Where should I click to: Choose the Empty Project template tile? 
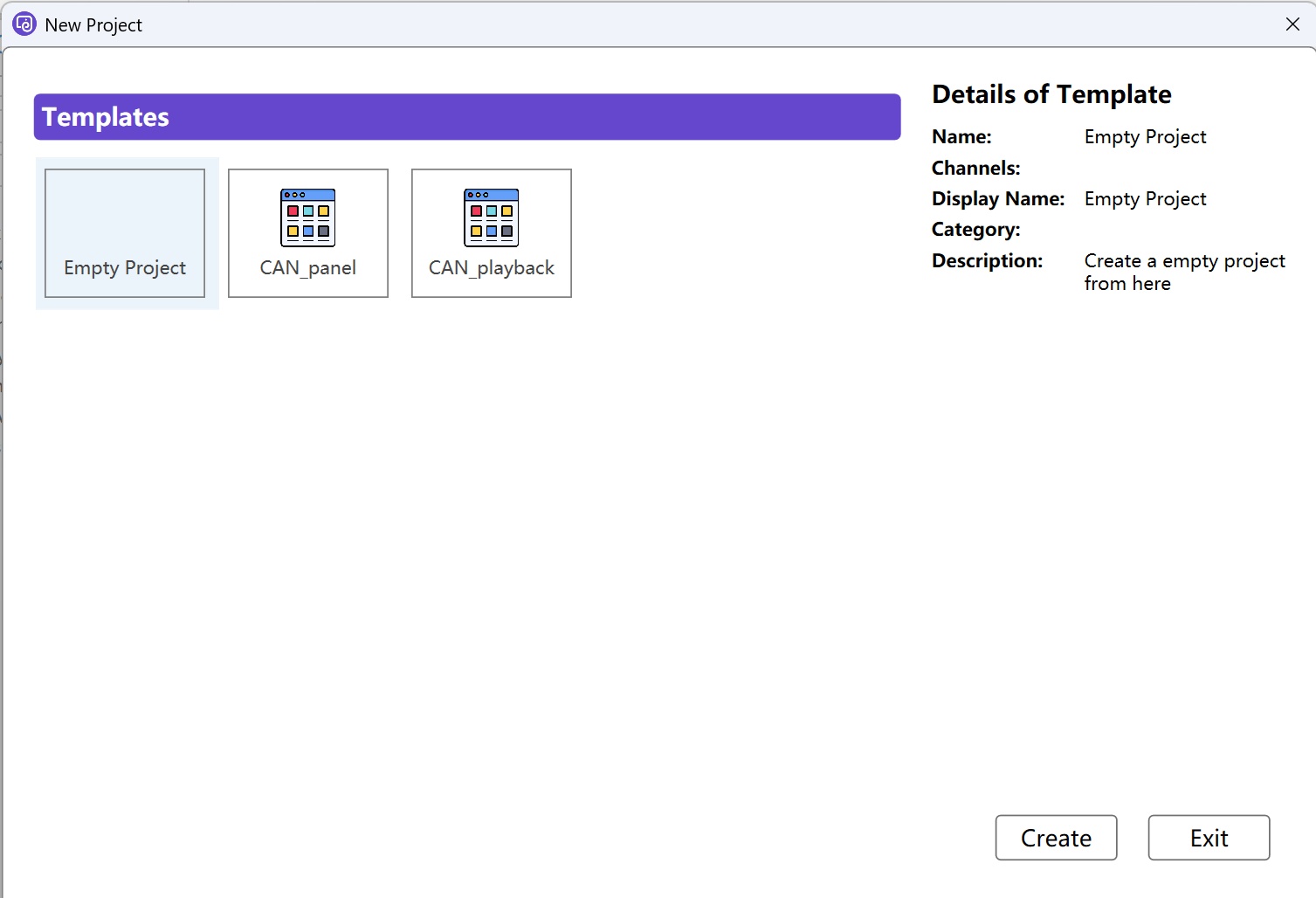tap(125, 233)
